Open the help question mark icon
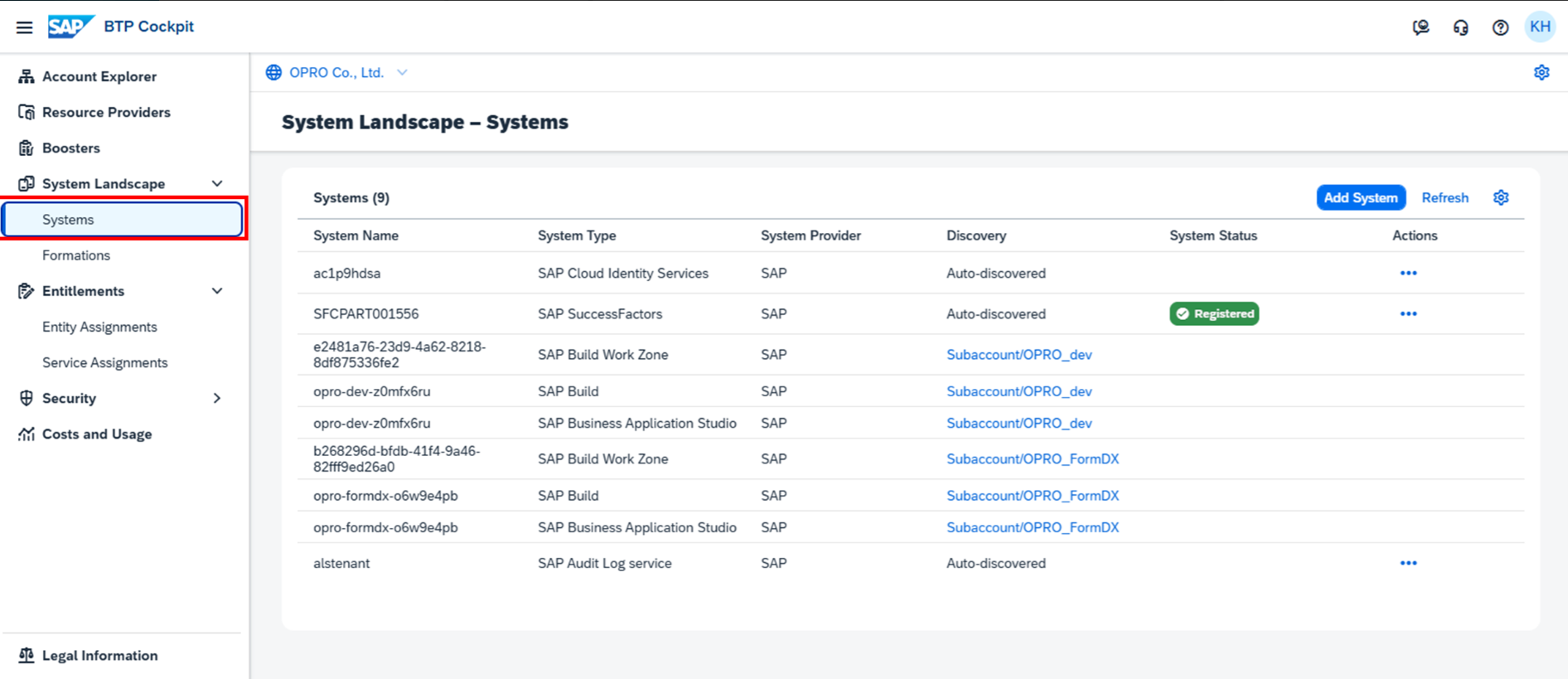The width and height of the screenshot is (1568, 679). point(1500,27)
